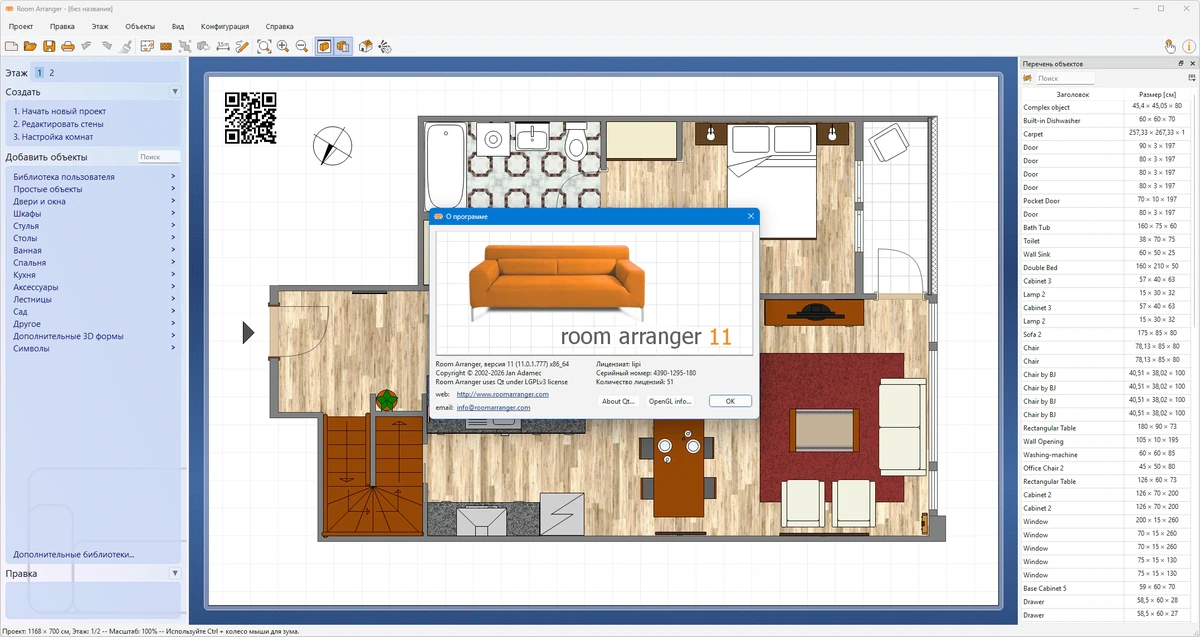
Task: Expand the Лестницы category
Action: pyautogui.click(x=94, y=299)
